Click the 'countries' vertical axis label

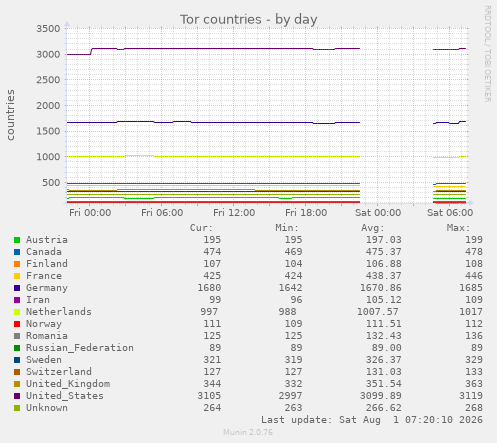point(10,115)
